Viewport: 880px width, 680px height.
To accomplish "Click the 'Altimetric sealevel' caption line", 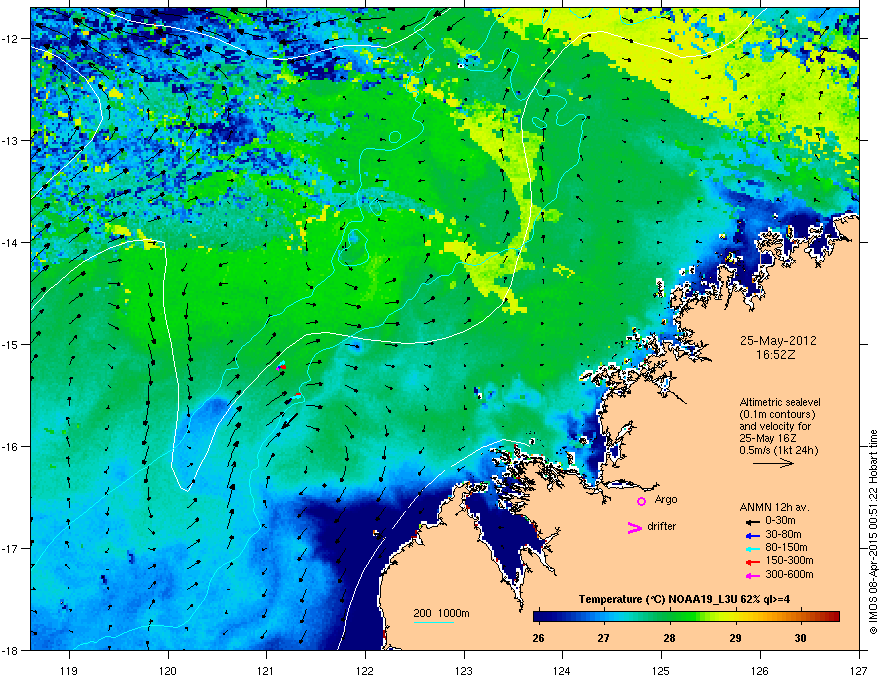I will [780, 402].
